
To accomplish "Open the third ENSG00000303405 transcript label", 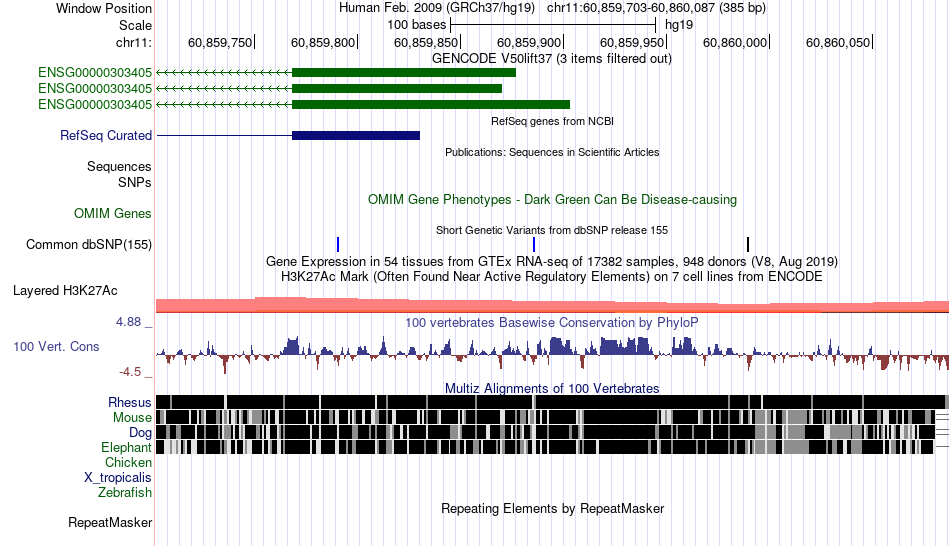I will click(95, 104).
